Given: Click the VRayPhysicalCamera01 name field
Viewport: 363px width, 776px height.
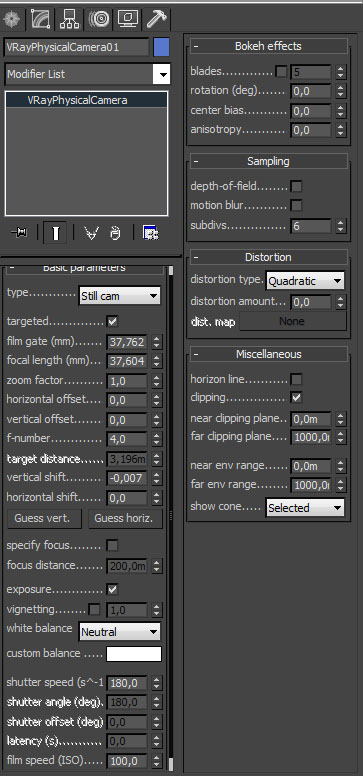Looking at the screenshot, I should click(x=77, y=48).
